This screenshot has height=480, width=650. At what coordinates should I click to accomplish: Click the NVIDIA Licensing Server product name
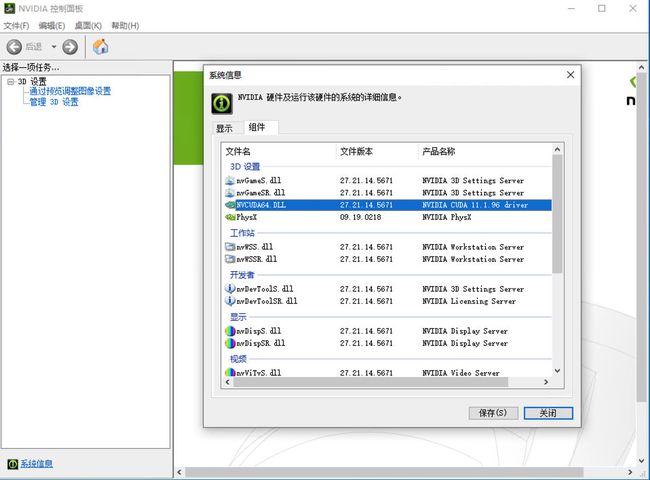(x=469, y=301)
